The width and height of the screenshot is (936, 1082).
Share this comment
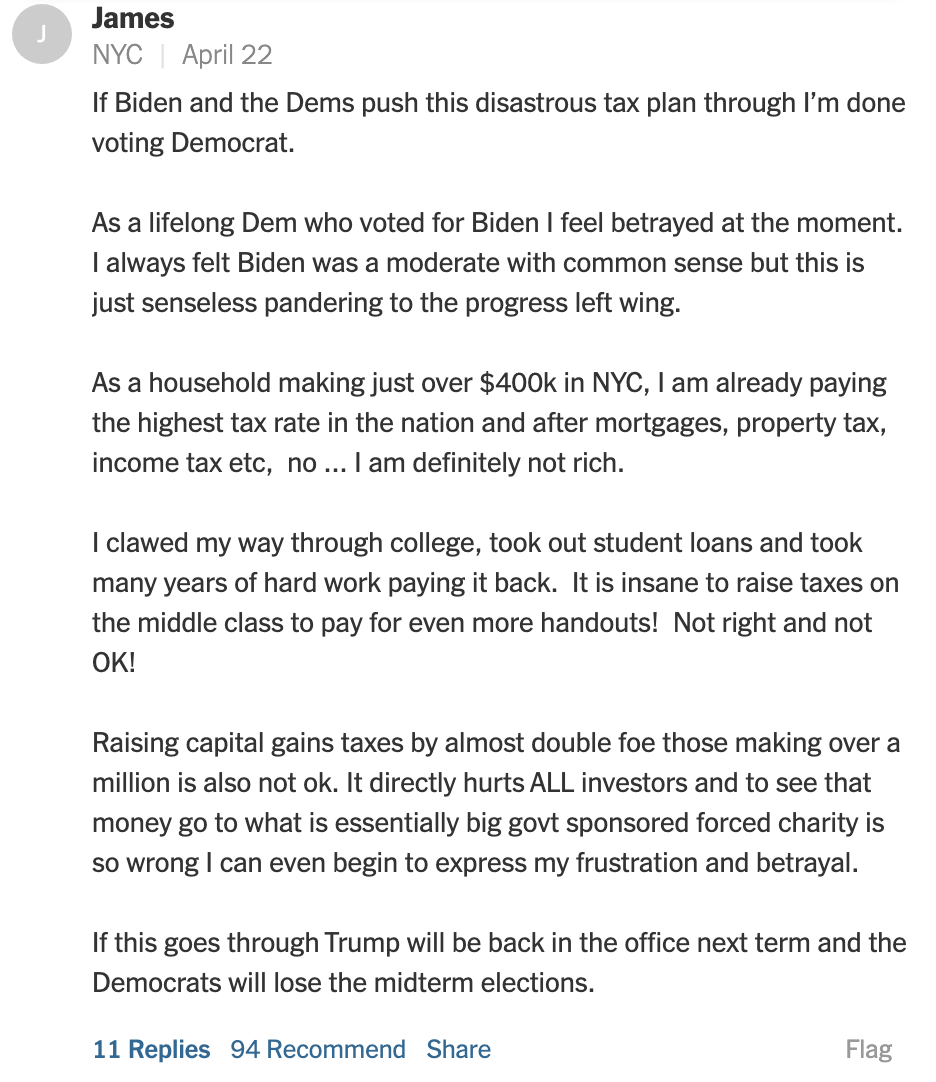(458, 1049)
